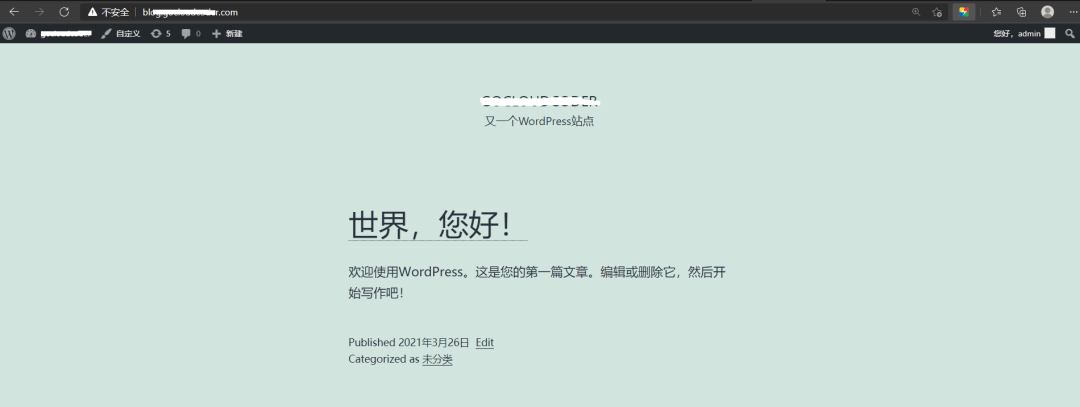Go back using the browser back arrow

point(14,12)
